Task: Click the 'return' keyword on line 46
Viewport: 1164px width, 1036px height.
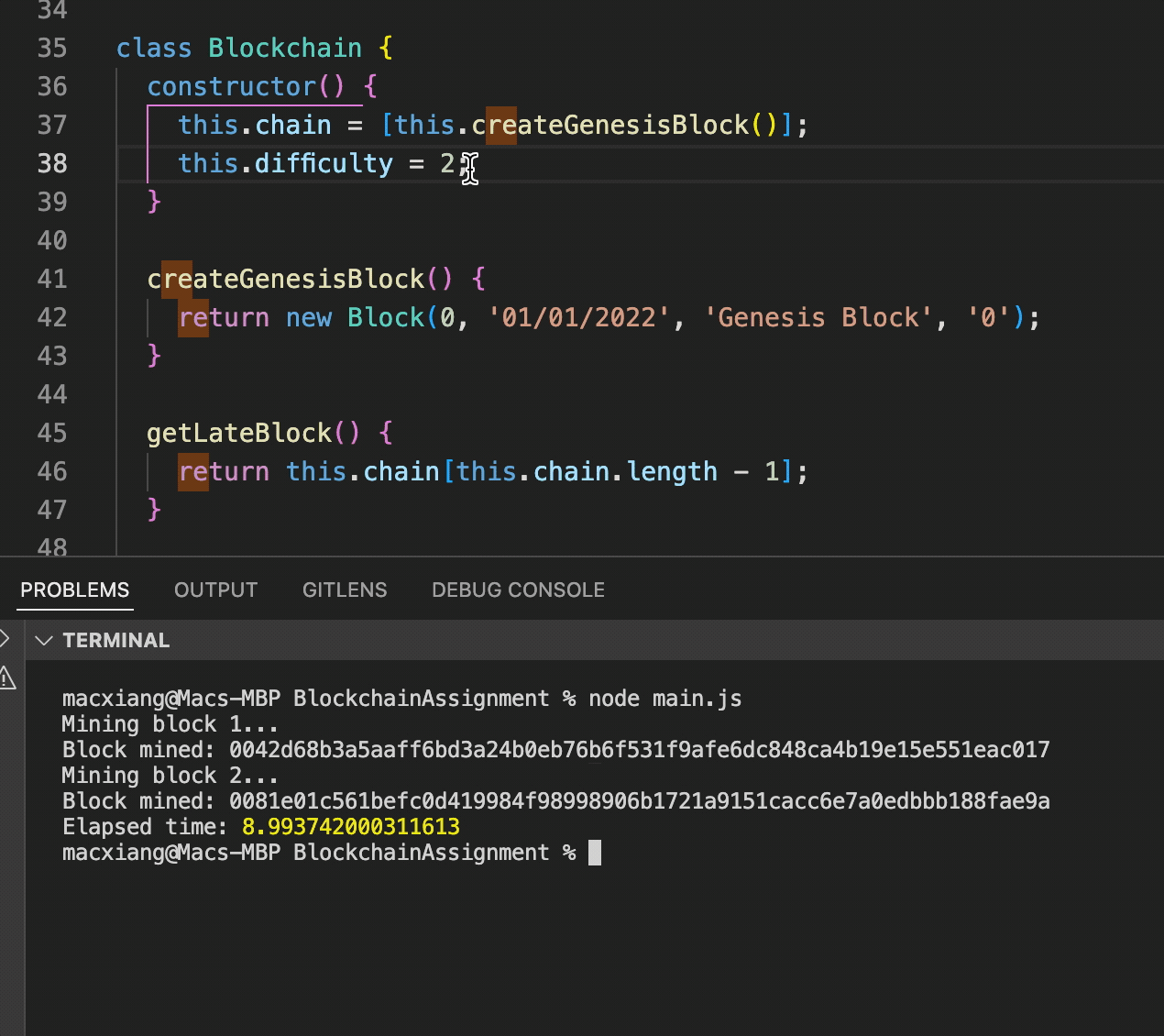Action: 224,471
